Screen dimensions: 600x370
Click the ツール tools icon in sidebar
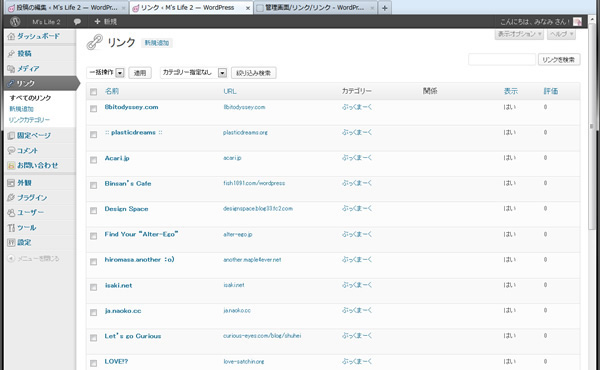tap(11, 228)
